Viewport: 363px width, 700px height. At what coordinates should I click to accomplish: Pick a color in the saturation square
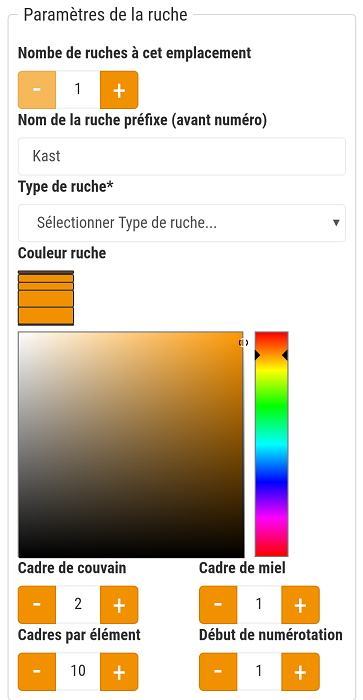[x=131, y=444]
